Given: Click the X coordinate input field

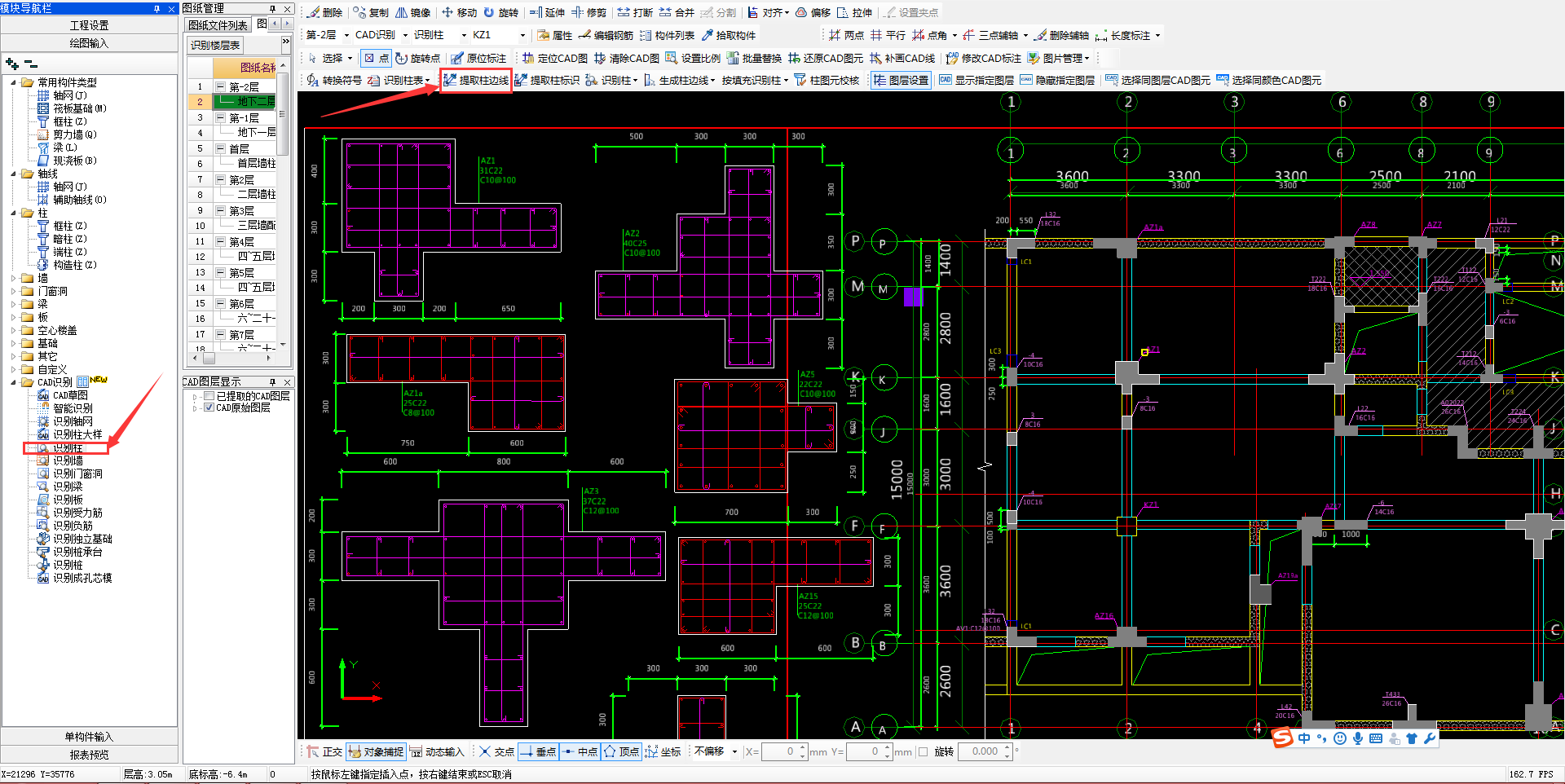Looking at the screenshot, I should click(x=784, y=751).
